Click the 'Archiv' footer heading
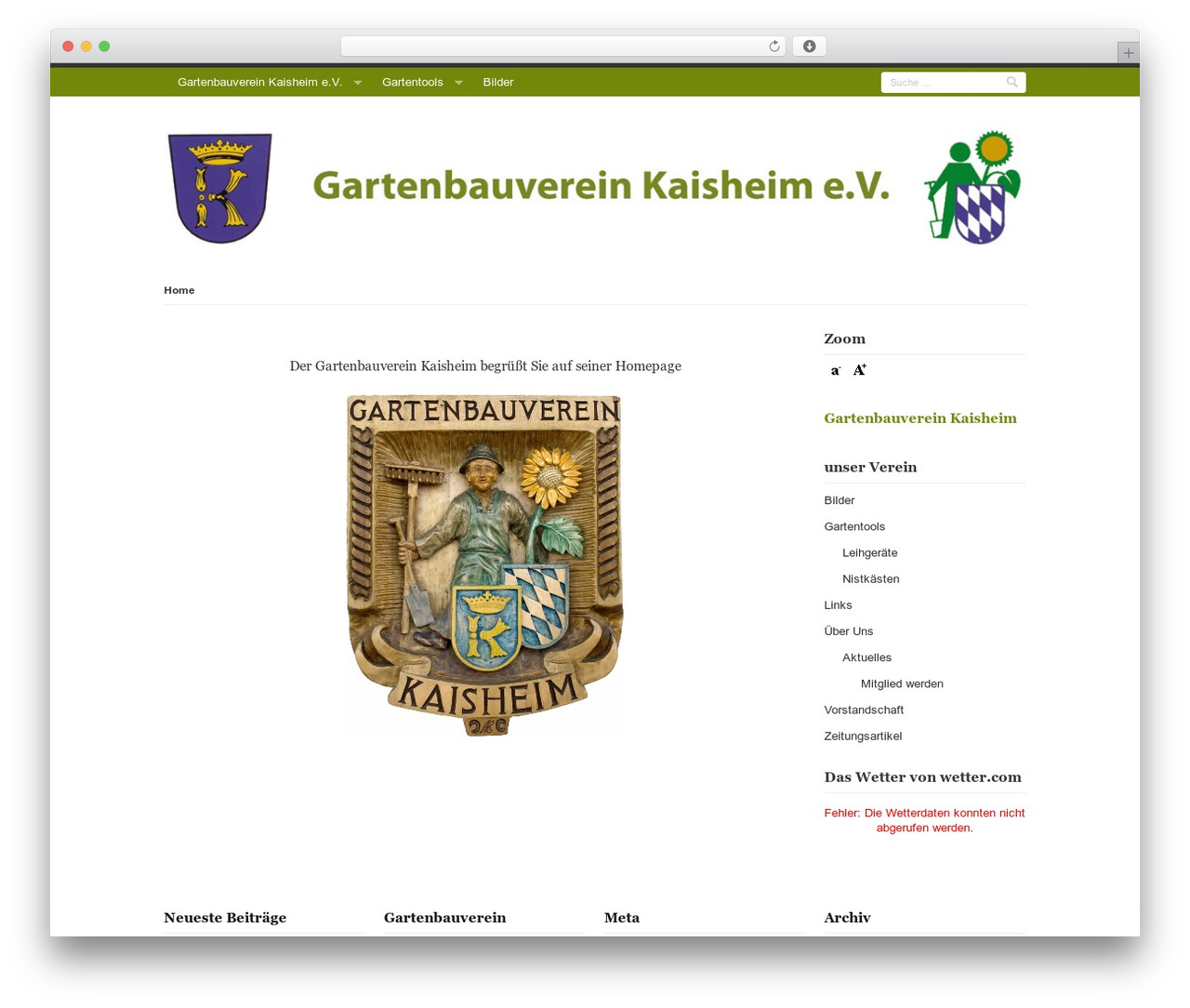Image resolution: width=1190 pixels, height=1008 pixels. point(847,918)
